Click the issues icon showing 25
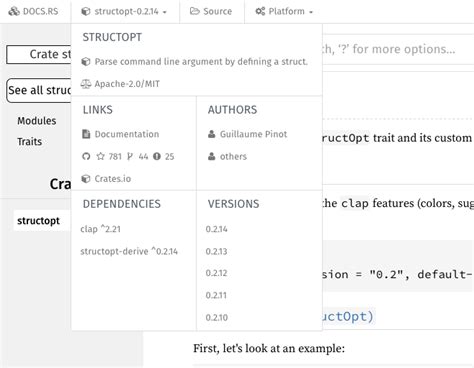The height and width of the screenshot is (368, 474). coord(157,156)
